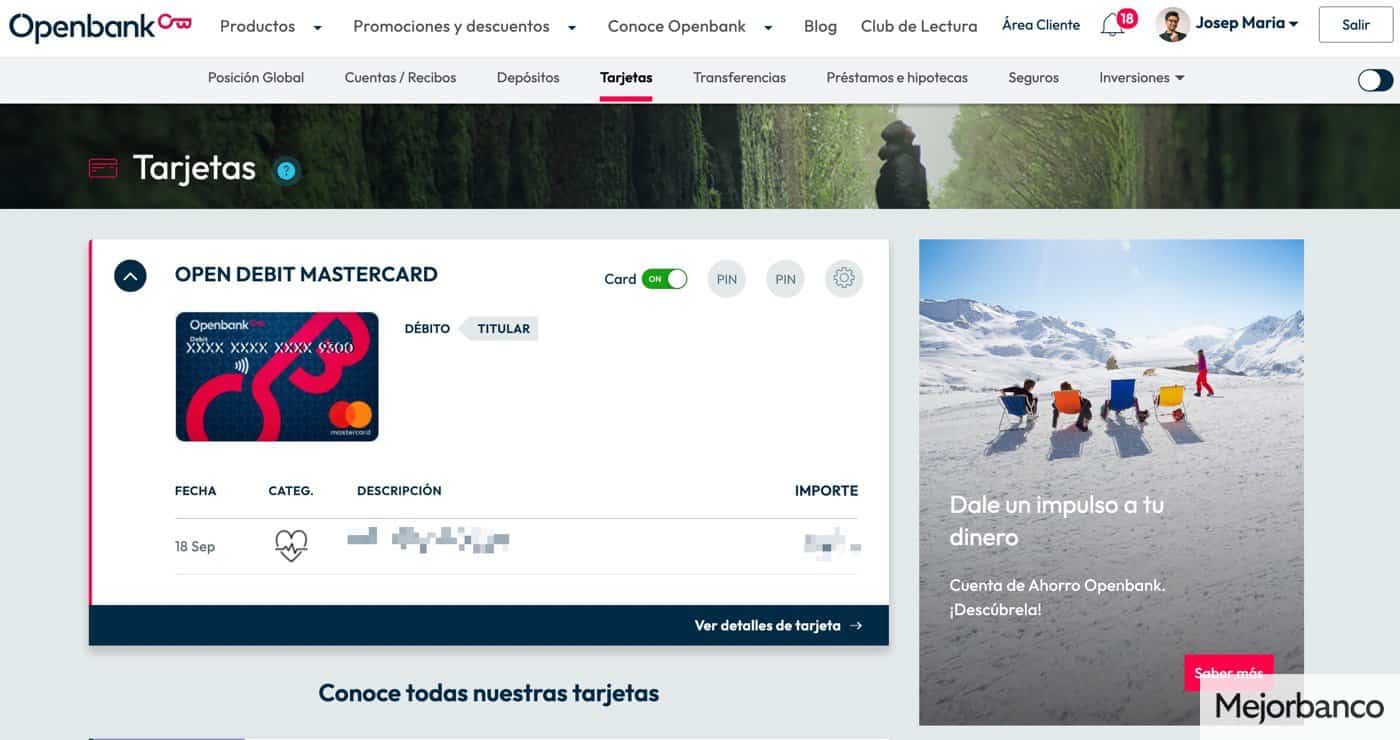This screenshot has height=740, width=1400.
Task: Click the DÉBITO label
Action: tap(427, 329)
